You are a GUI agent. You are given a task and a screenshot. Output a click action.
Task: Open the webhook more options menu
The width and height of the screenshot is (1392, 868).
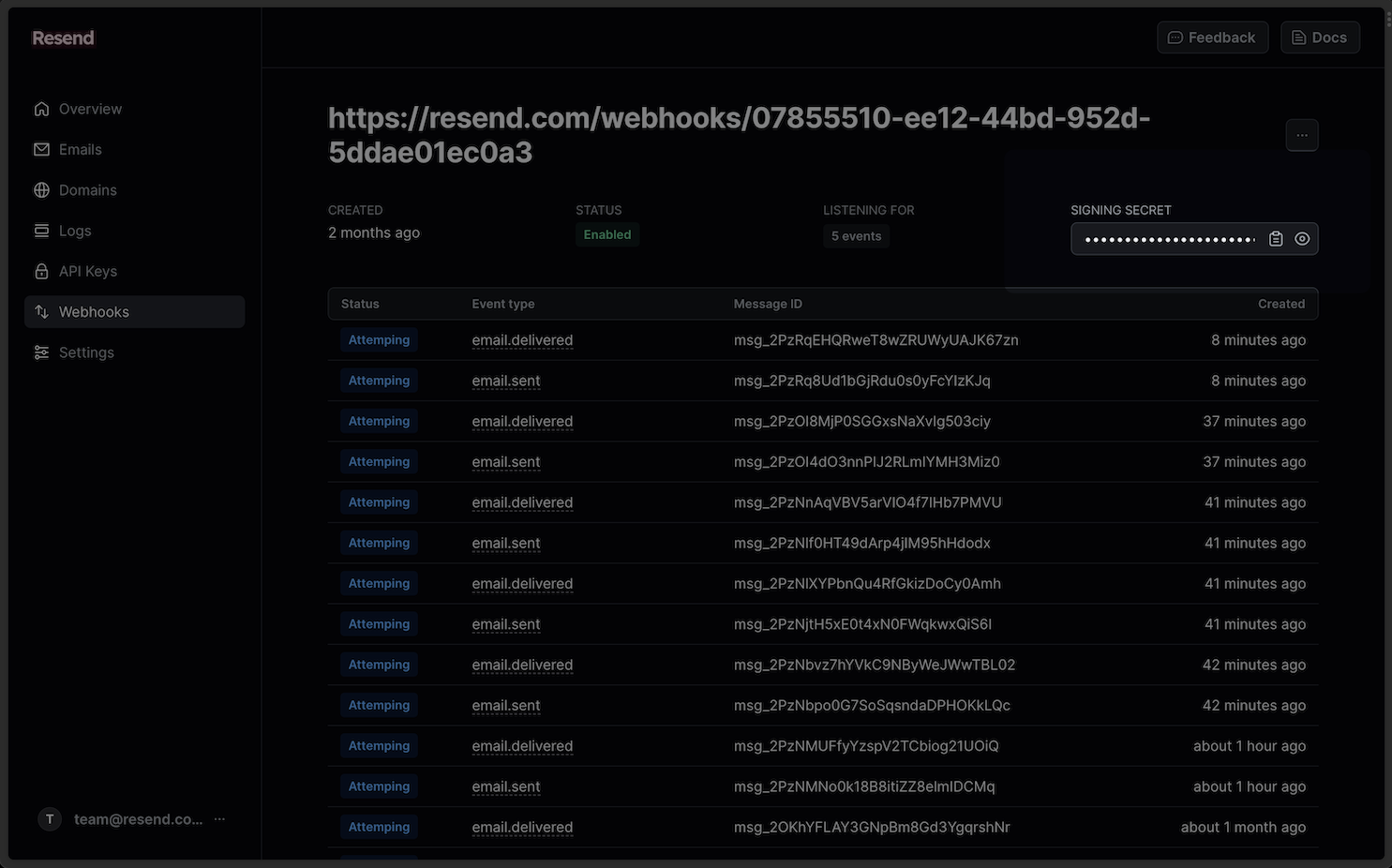[1302, 135]
